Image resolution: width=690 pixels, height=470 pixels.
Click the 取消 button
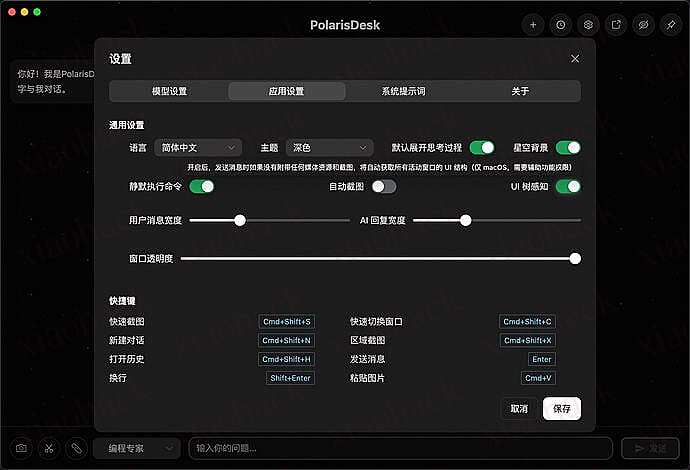click(x=519, y=408)
